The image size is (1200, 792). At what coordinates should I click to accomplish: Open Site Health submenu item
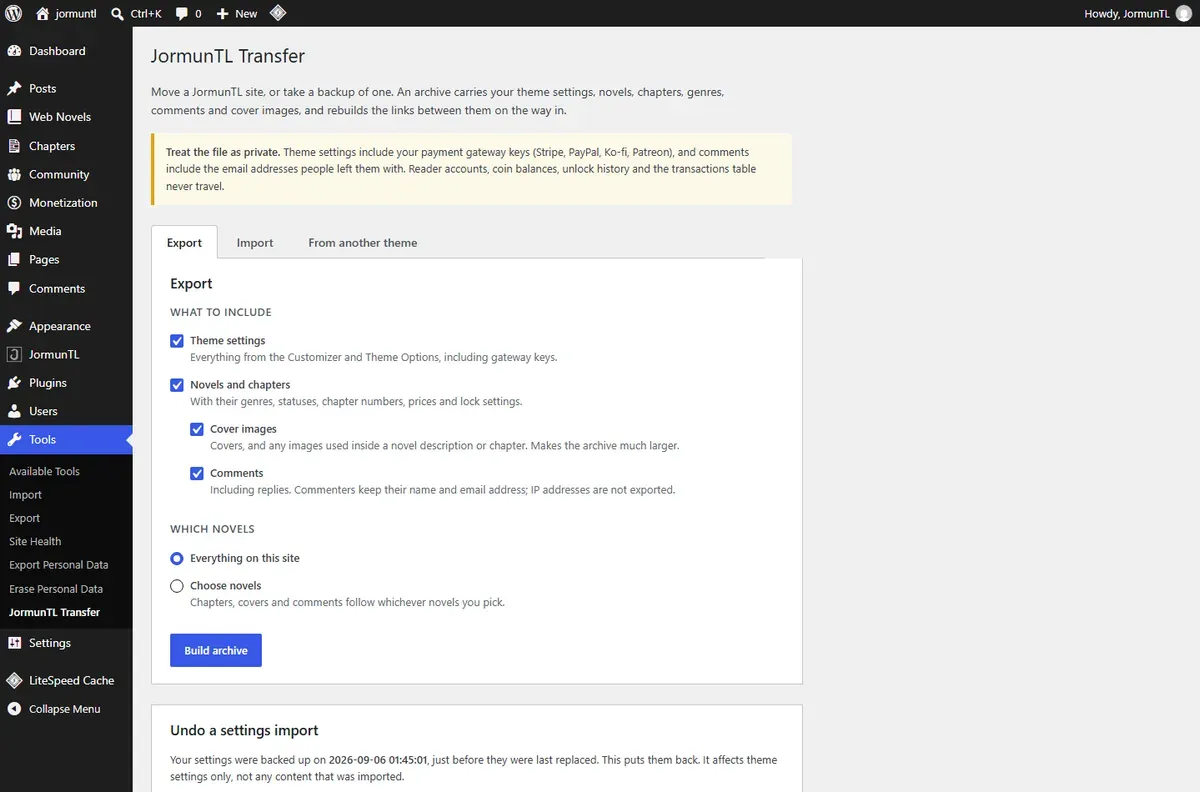coord(35,541)
